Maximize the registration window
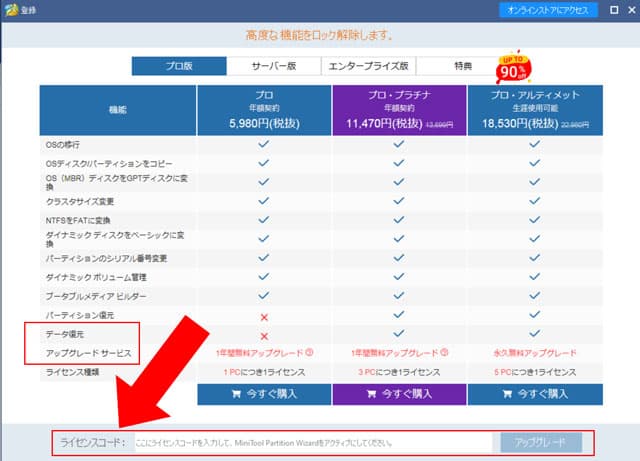Image resolution: width=640 pixels, height=461 pixels. 614,10
